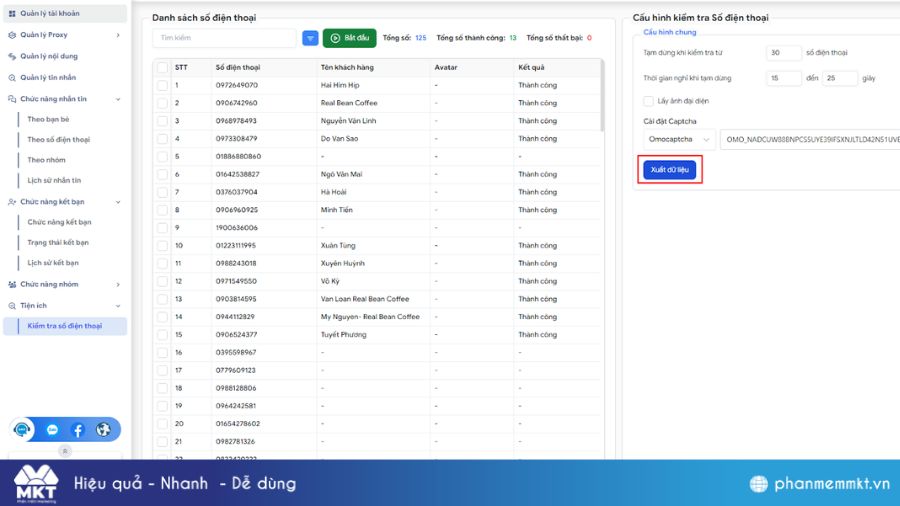Check the row for Ngô Văn Mai

pyautogui.click(x=162, y=174)
